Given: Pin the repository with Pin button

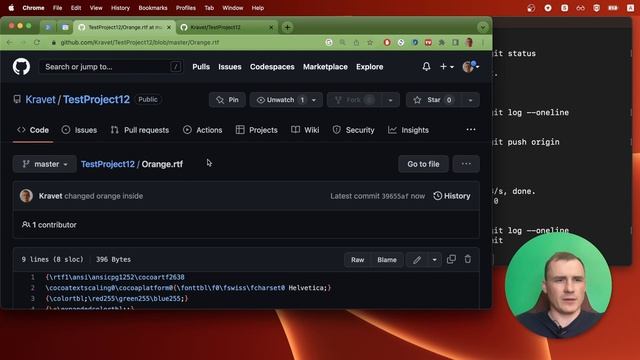Looking at the screenshot, I should point(227,100).
